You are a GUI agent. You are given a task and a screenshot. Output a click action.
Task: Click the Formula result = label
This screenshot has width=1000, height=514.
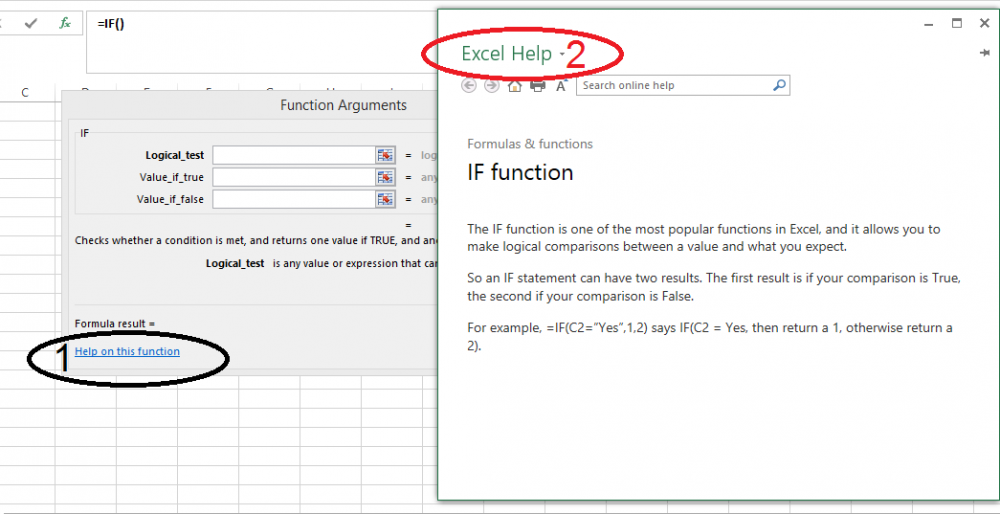point(115,323)
